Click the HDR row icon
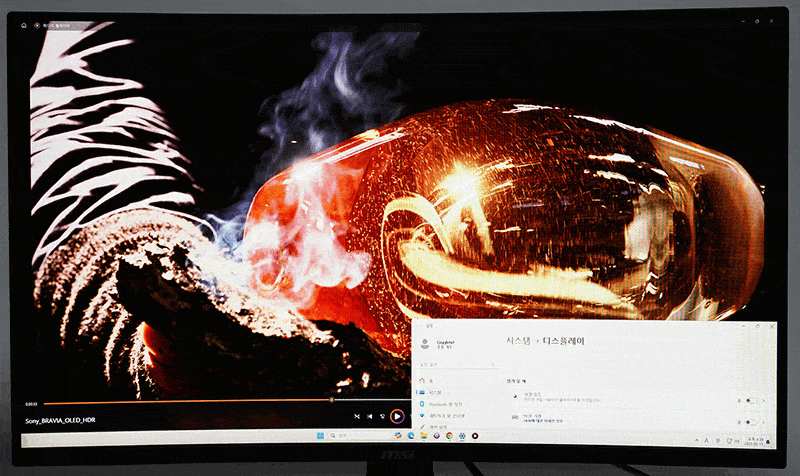The height and width of the screenshot is (476, 800). point(515,417)
